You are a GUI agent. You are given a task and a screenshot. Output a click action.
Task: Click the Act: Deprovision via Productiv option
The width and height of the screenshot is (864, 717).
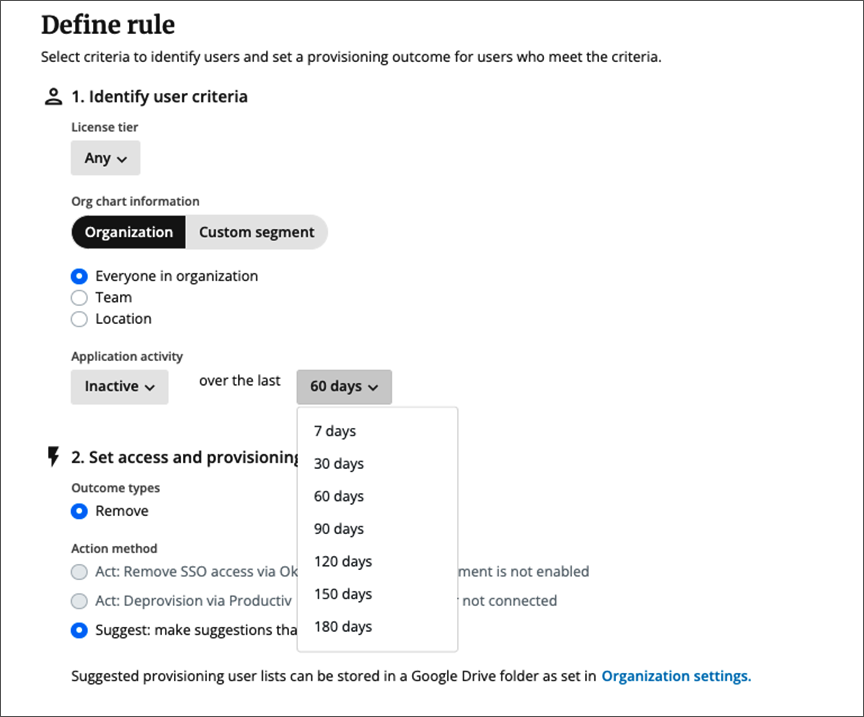coord(79,601)
